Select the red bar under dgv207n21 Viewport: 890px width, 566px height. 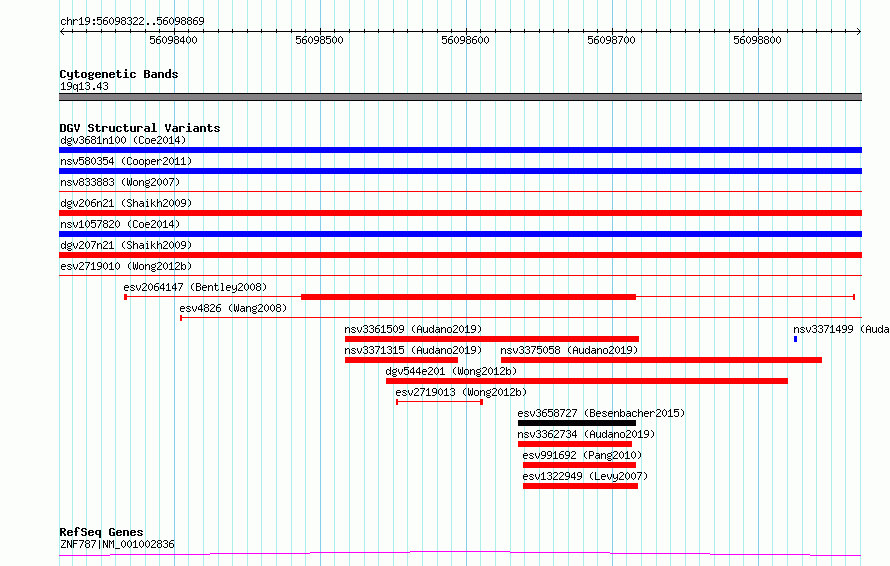click(x=460, y=255)
